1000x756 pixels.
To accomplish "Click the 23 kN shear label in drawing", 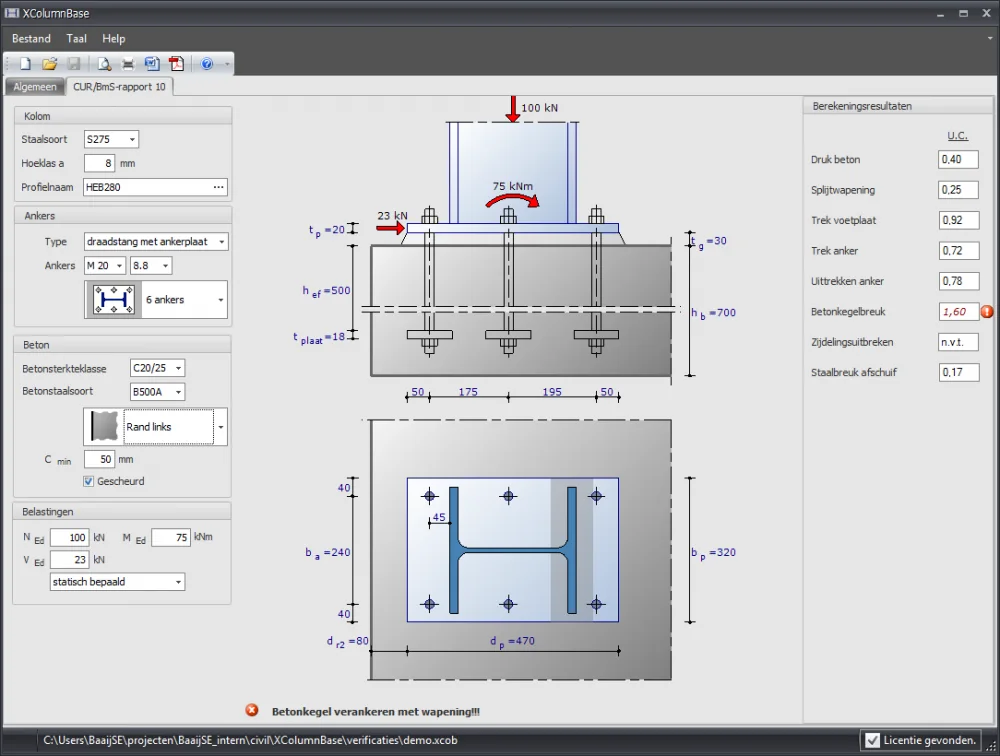I will click(x=392, y=216).
